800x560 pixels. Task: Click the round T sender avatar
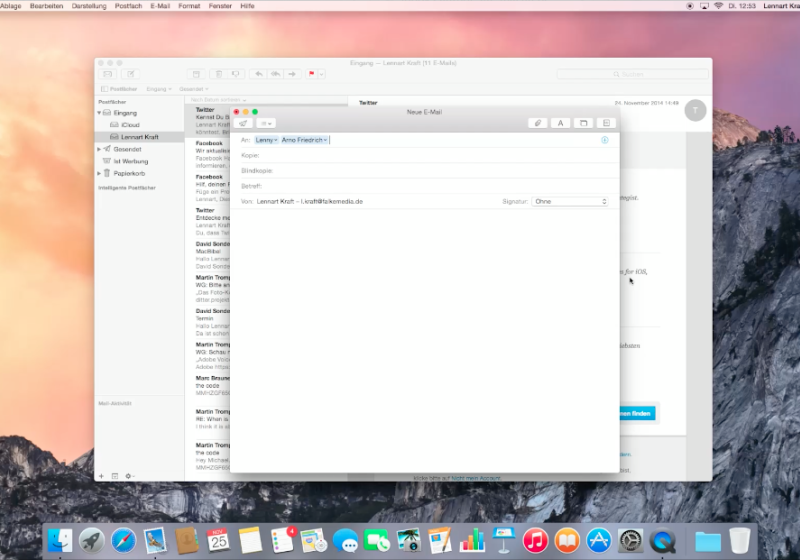point(695,111)
